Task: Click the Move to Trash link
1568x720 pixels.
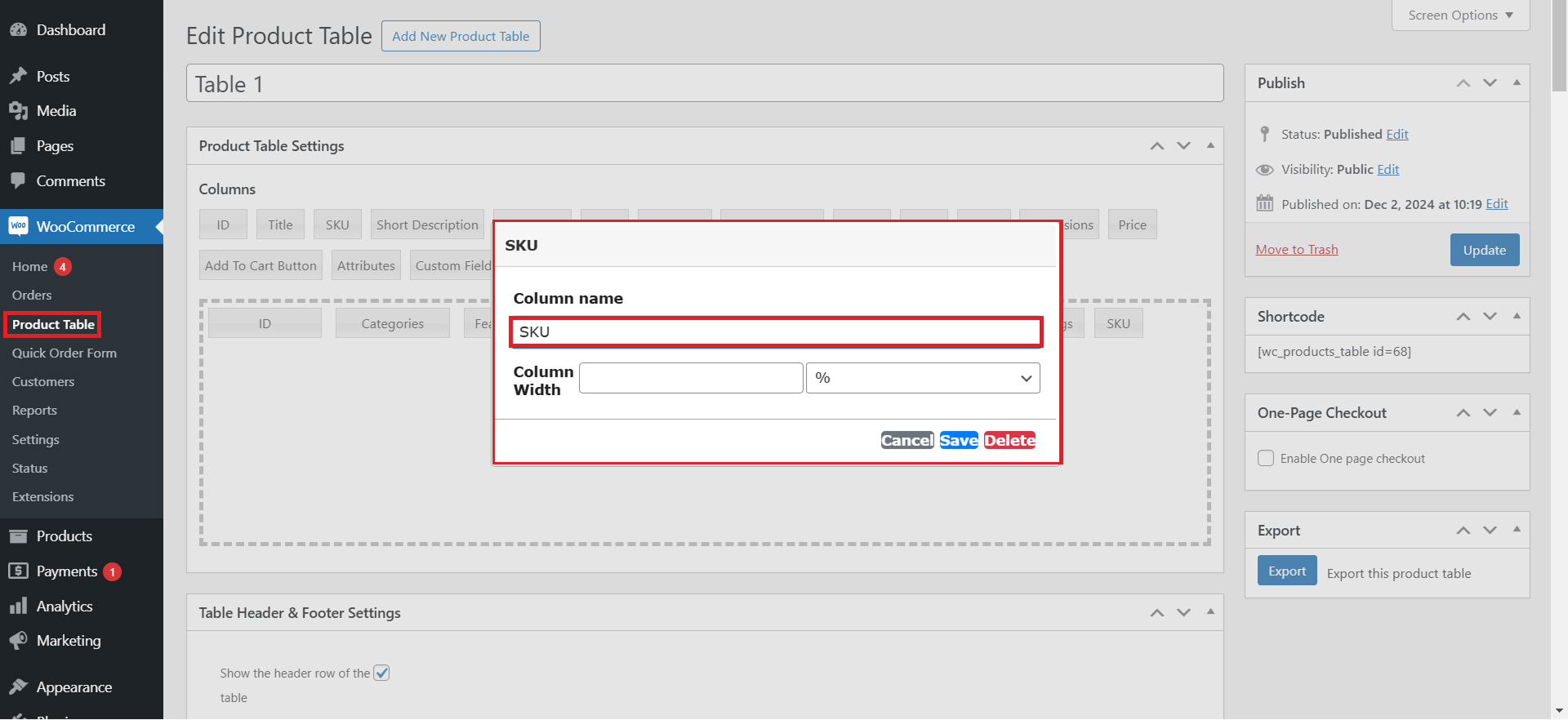Action: pos(1296,250)
